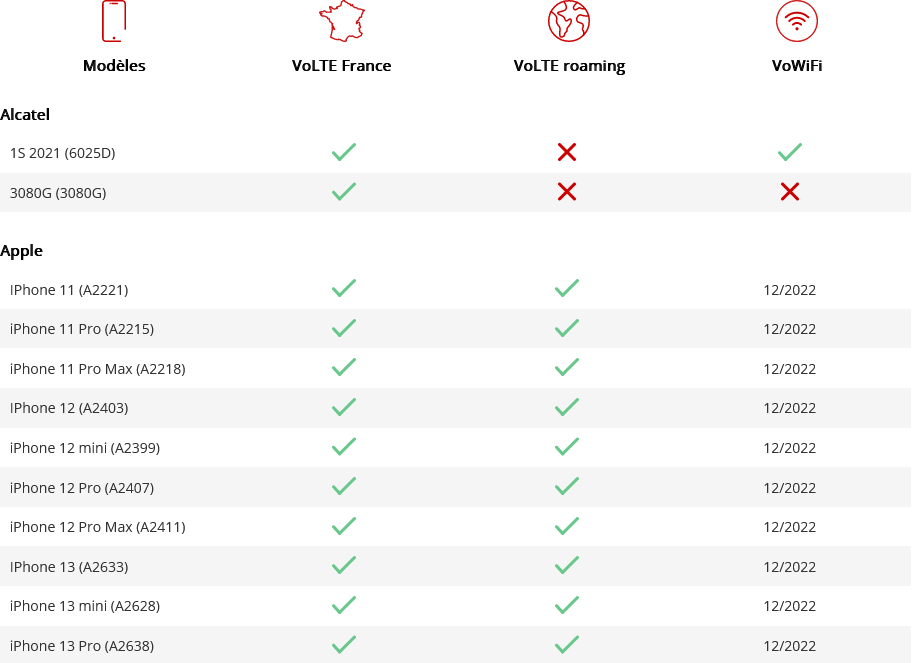Click the red smartphone Modèles icon

point(114,21)
